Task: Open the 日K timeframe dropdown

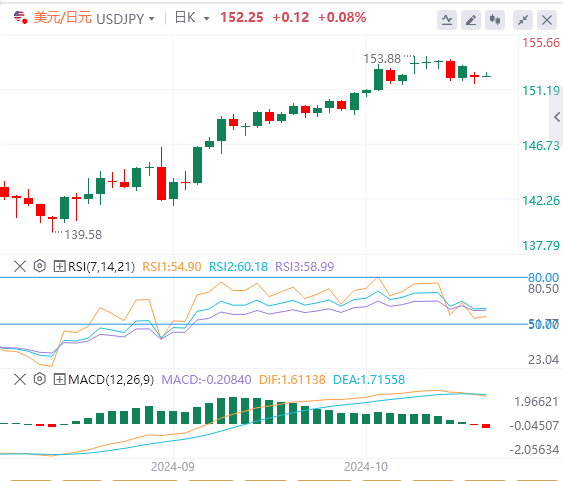Action: coord(192,18)
